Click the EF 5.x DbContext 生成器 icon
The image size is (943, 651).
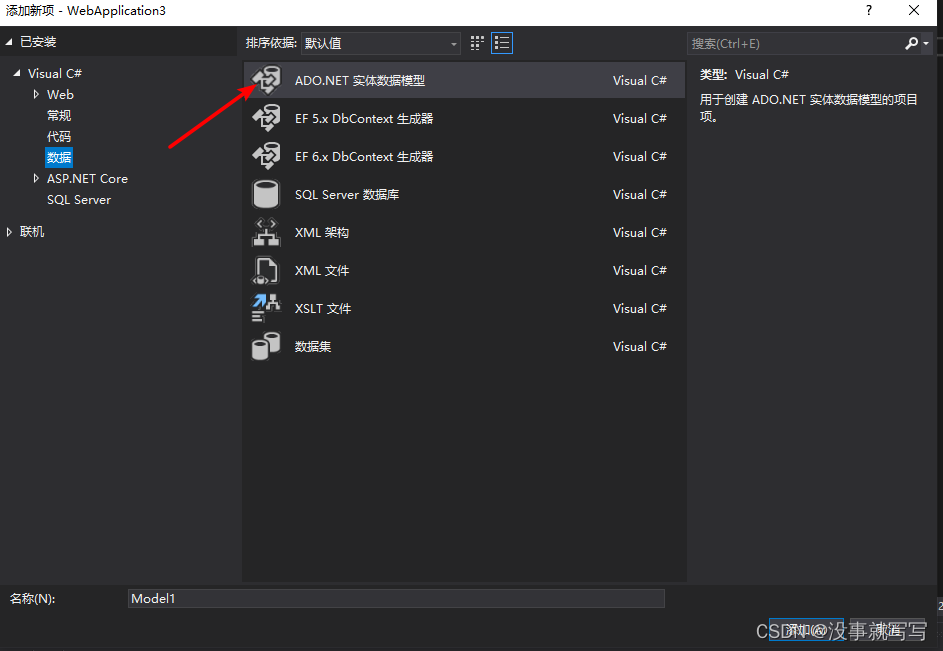pos(266,119)
